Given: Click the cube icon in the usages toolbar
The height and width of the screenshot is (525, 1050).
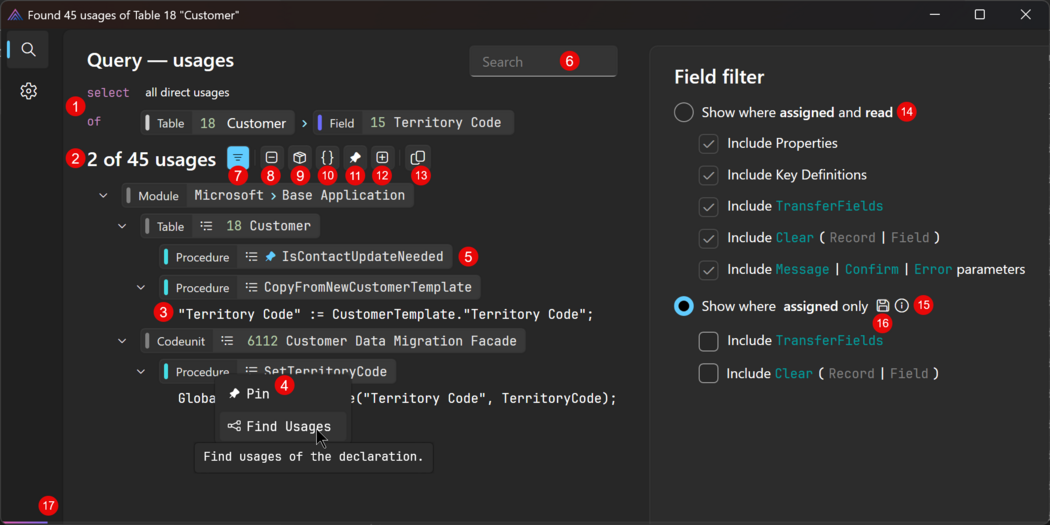Looking at the screenshot, I should click(299, 158).
